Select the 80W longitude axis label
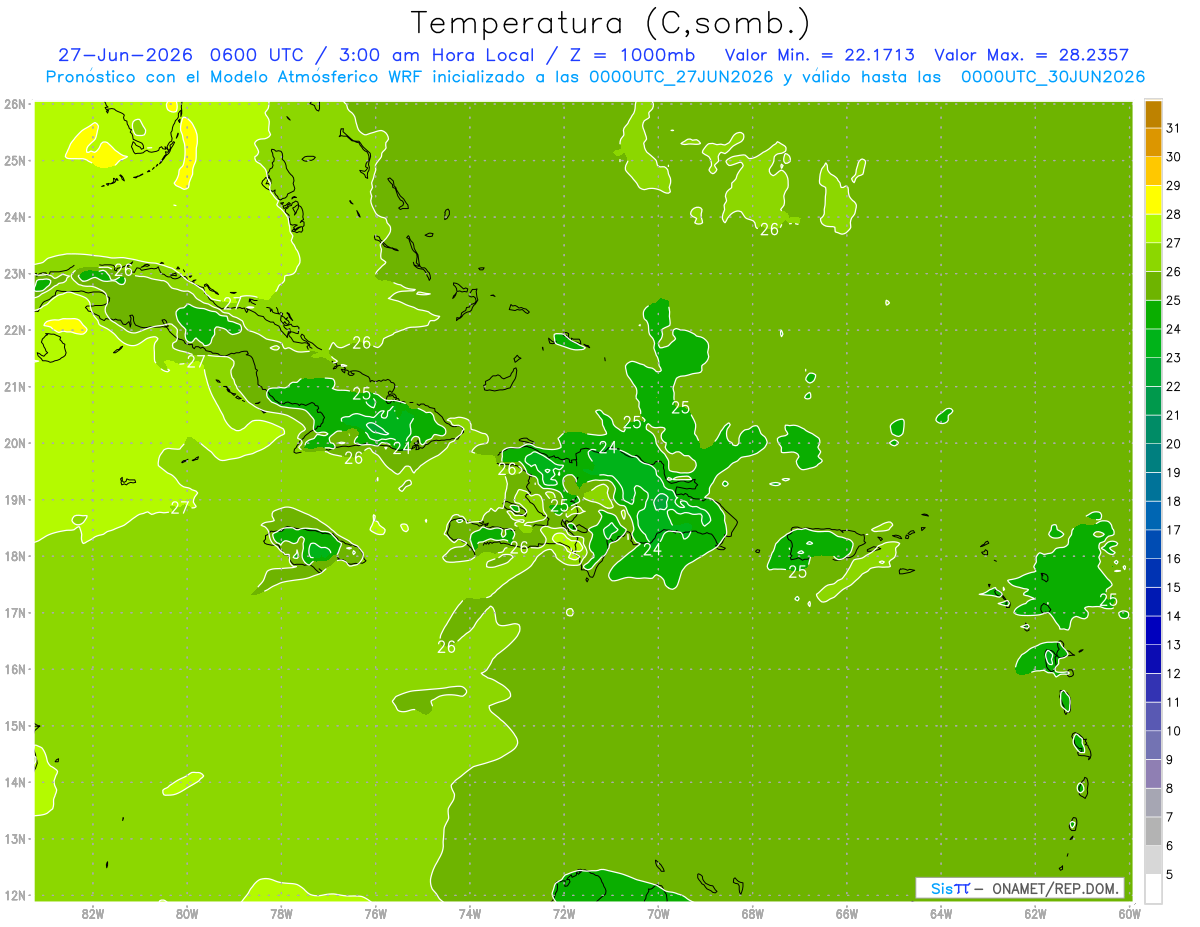 (187, 914)
